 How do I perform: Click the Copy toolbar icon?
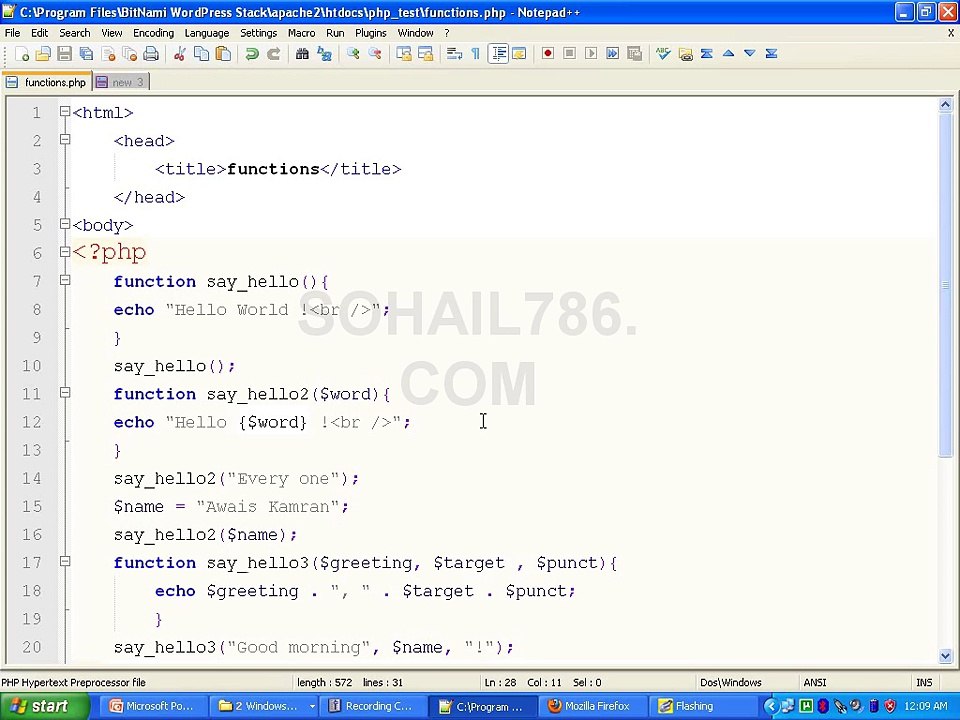click(x=201, y=54)
